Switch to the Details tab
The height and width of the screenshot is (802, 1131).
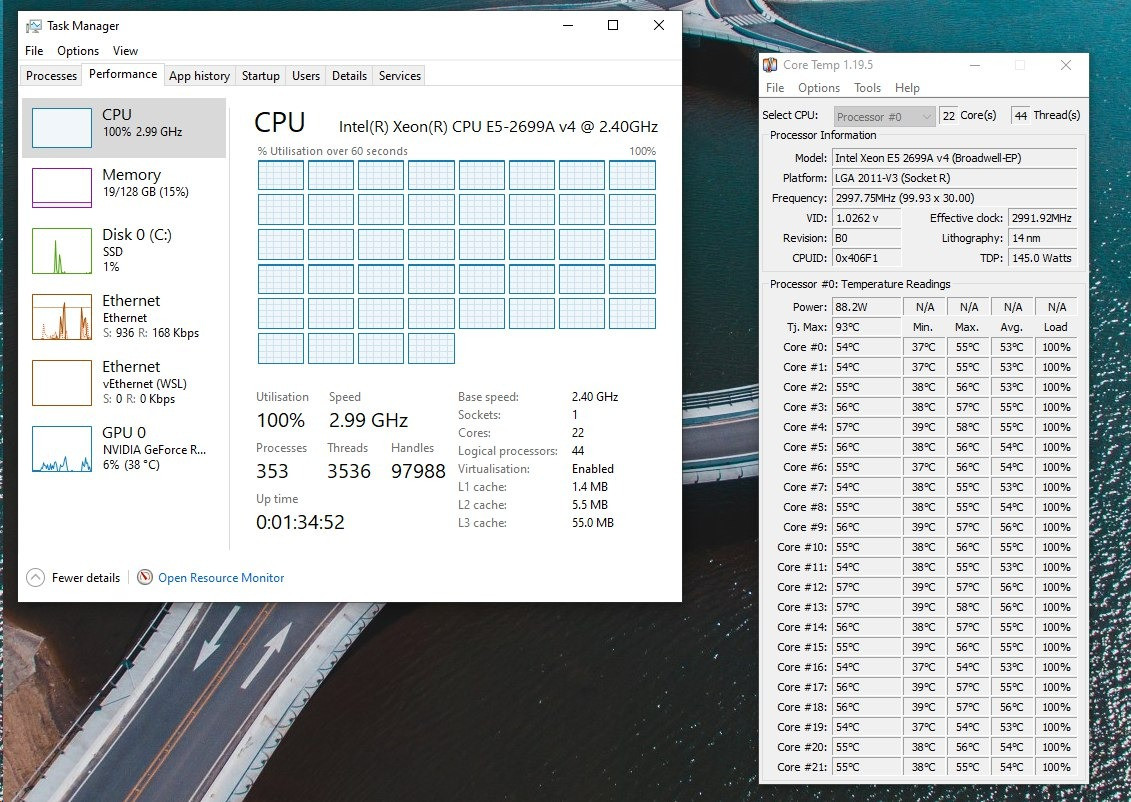[x=349, y=76]
